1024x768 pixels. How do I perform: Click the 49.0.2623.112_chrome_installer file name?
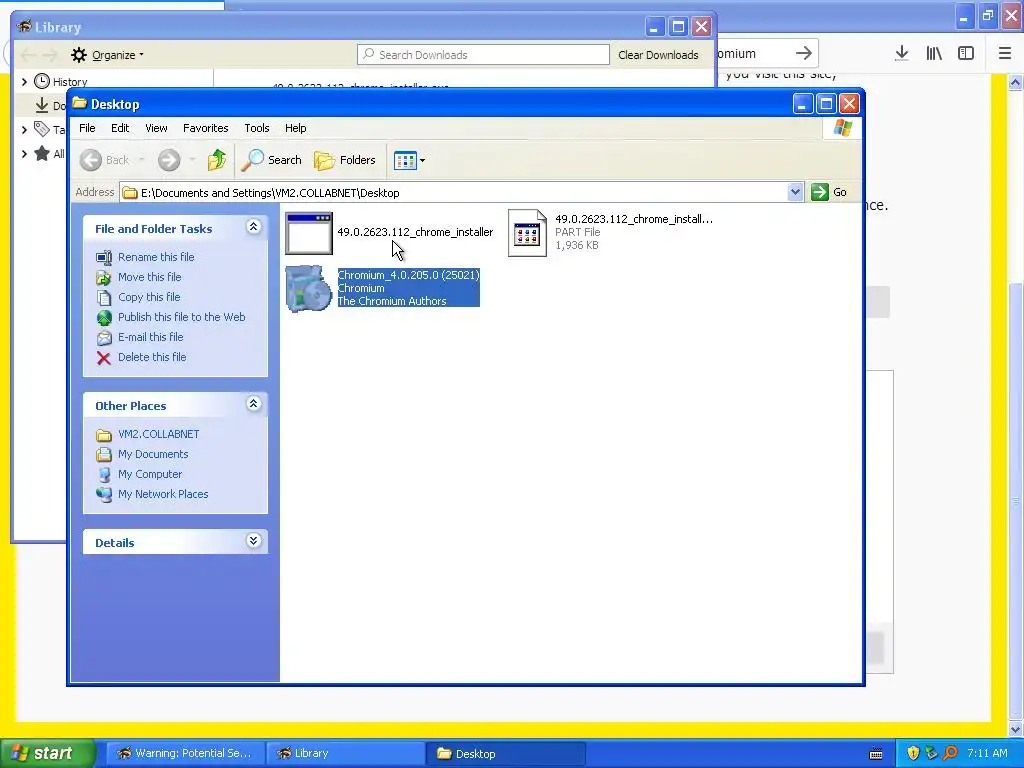415,232
